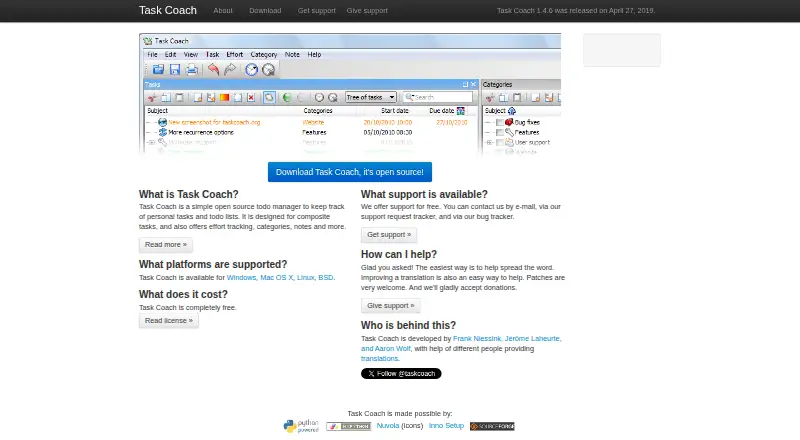Open the Frank Niessink developer link
800x440 pixels.
(x=477, y=338)
